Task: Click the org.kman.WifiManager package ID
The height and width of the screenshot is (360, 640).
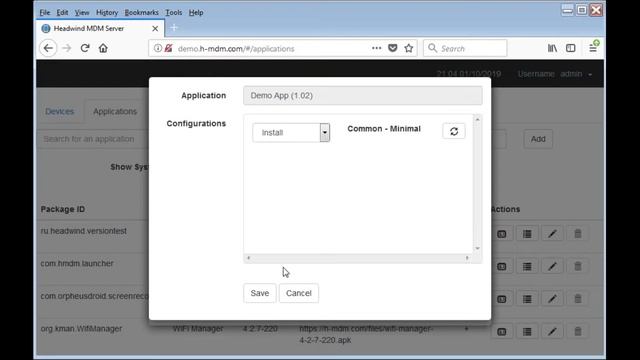Action: 81,329
